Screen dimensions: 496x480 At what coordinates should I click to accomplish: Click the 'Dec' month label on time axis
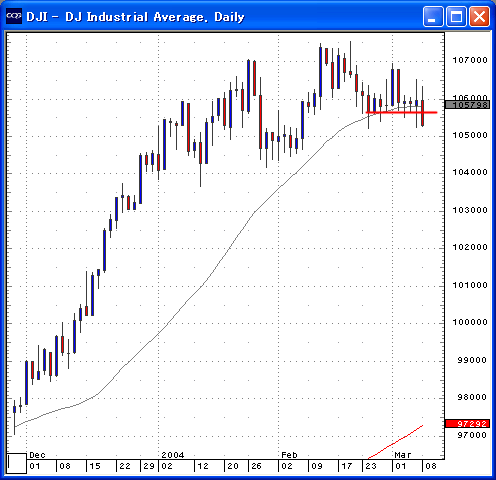point(37,455)
